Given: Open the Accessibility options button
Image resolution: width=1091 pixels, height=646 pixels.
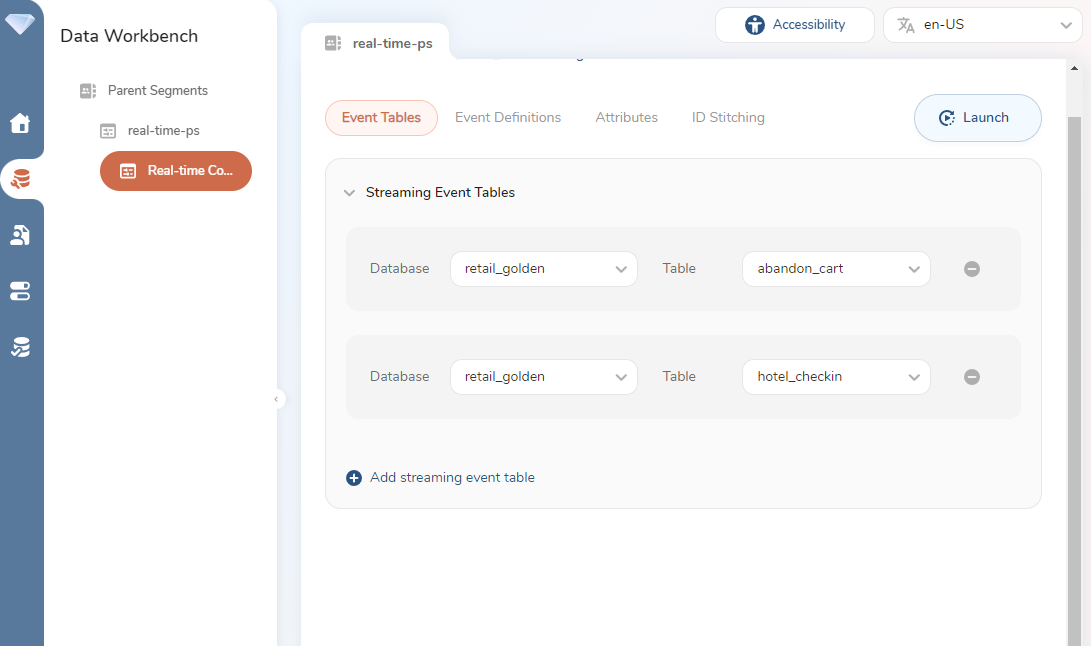Looking at the screenshot, I should point(795,25).
